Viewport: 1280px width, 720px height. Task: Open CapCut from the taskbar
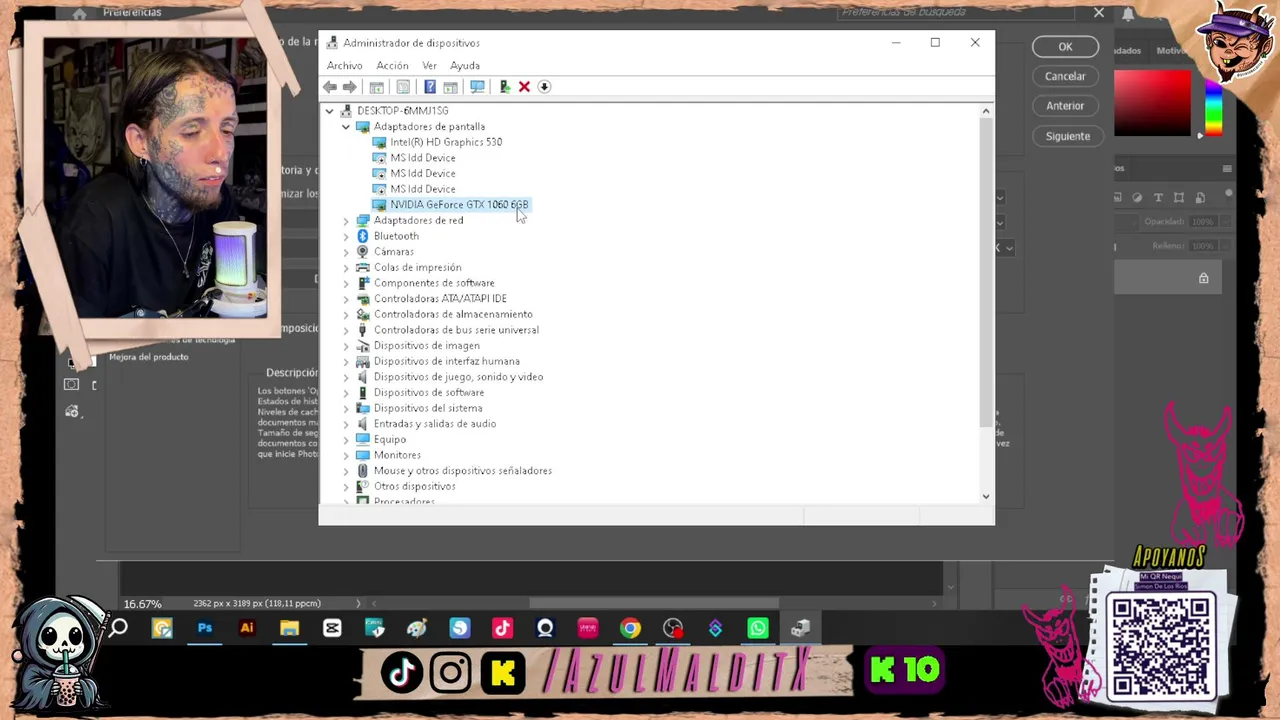(x=332, y=628)
